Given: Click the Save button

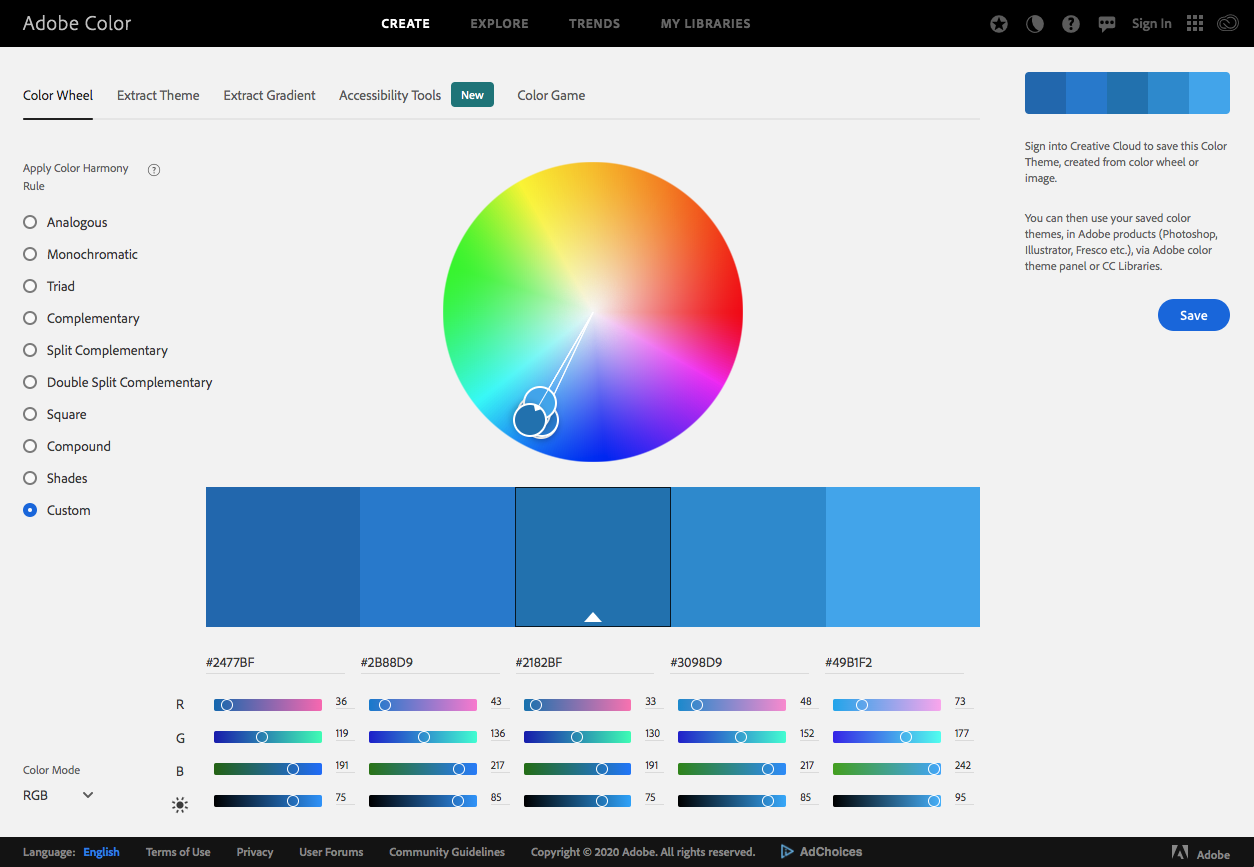Looking at the screenshot, I should coord(1194,315).
